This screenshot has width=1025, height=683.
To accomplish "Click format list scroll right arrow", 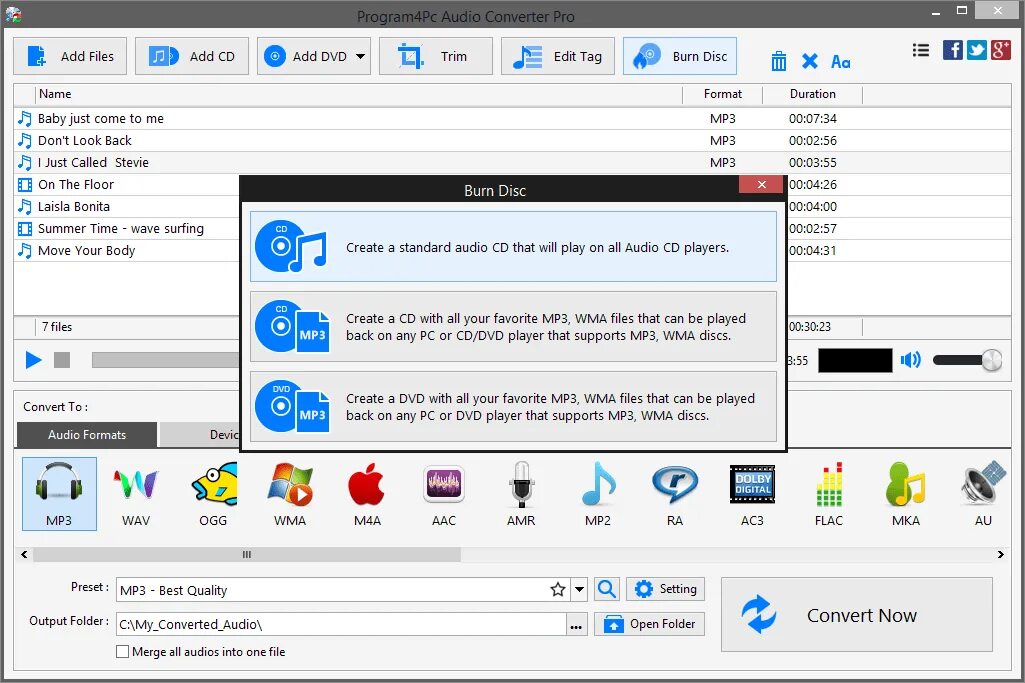I will point(1001,554).
